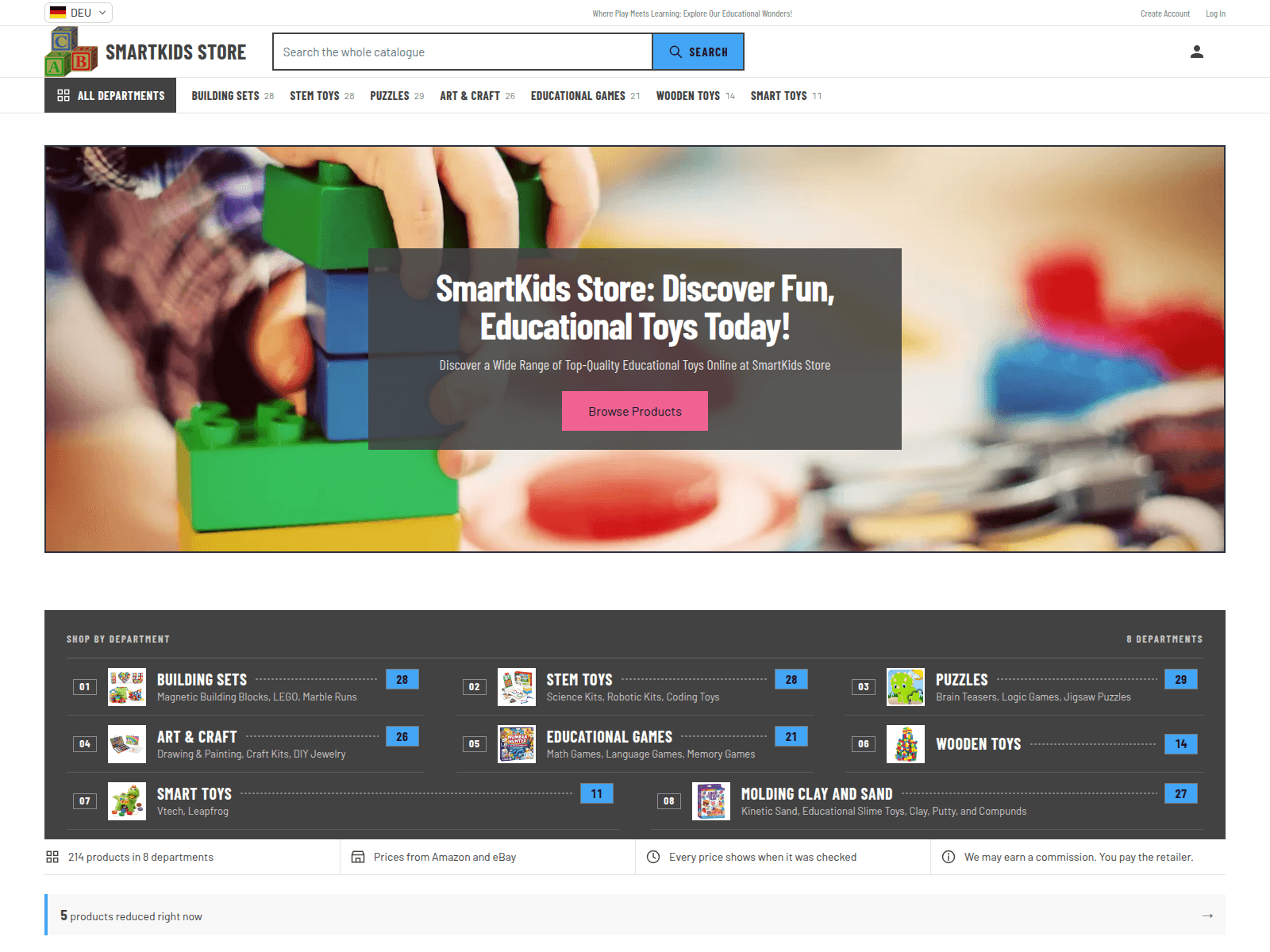
Task: Click 'Vtech, Leapfrog' subtitle text
Action: (193, 811)
